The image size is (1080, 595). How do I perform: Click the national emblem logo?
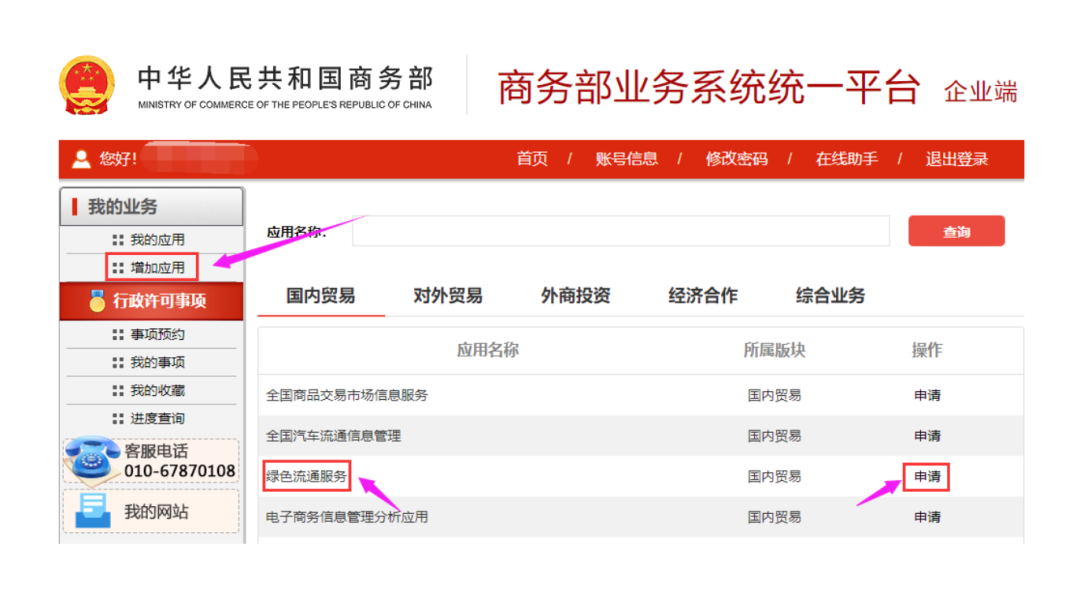point(87,85)
